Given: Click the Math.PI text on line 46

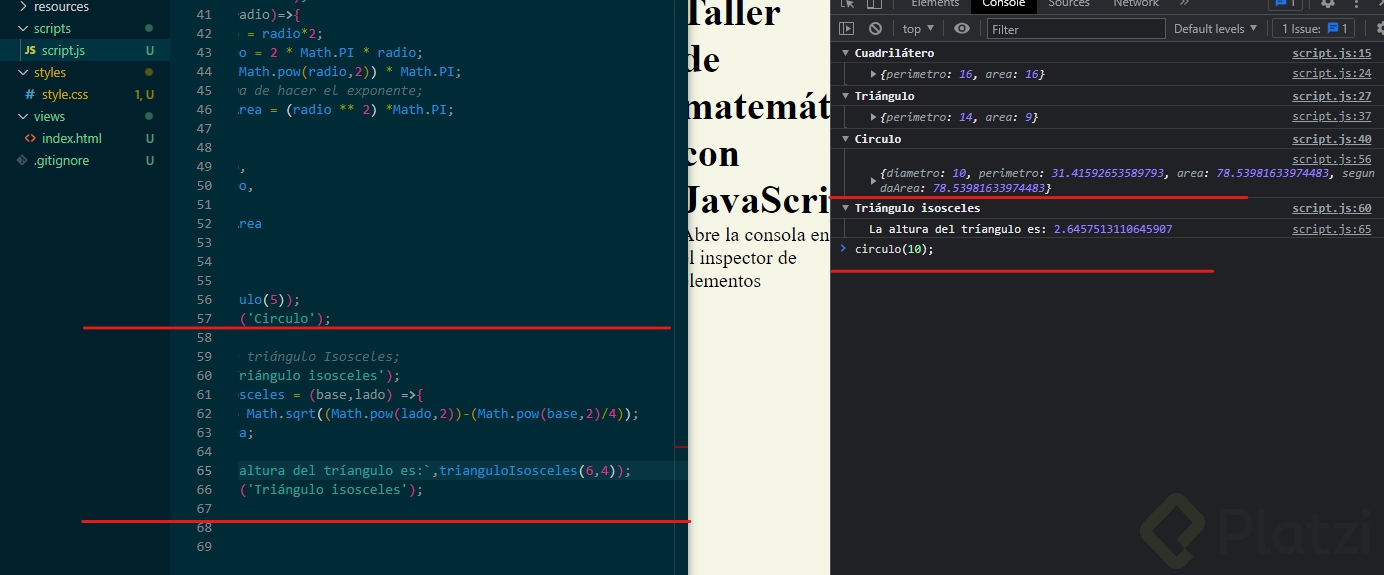Looking at the screenshot, I should click(422, 110).
